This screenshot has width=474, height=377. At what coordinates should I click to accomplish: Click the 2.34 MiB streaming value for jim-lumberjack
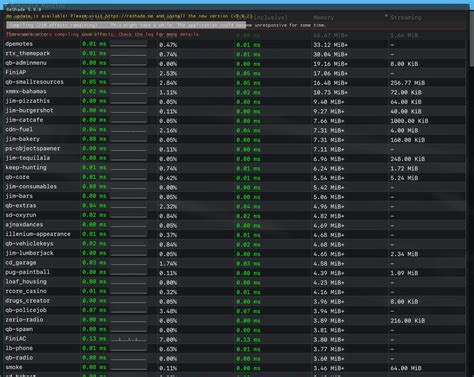click(x=404, y=254)
